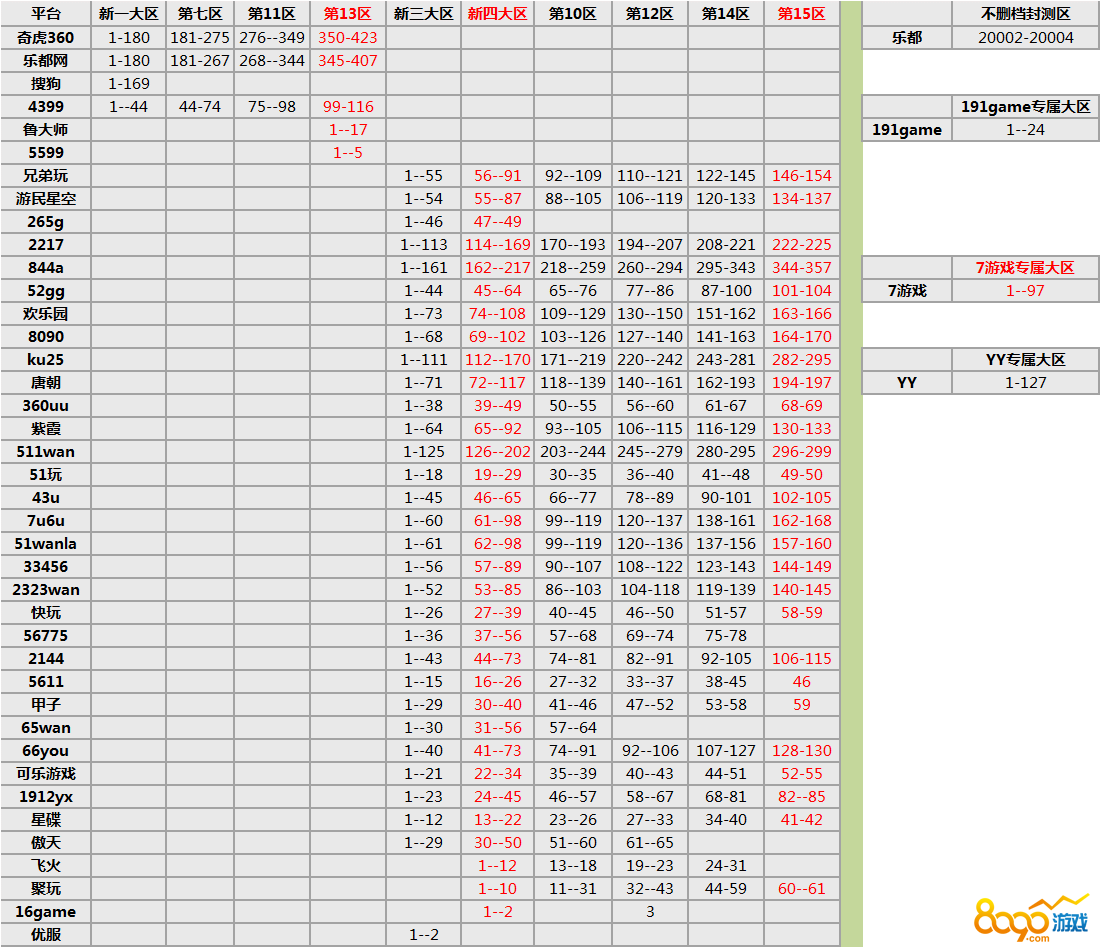Image resolution: width=1100 pixels, height=947 pixels.
Task: Click the 游民星空 row label
Action: 46,199
